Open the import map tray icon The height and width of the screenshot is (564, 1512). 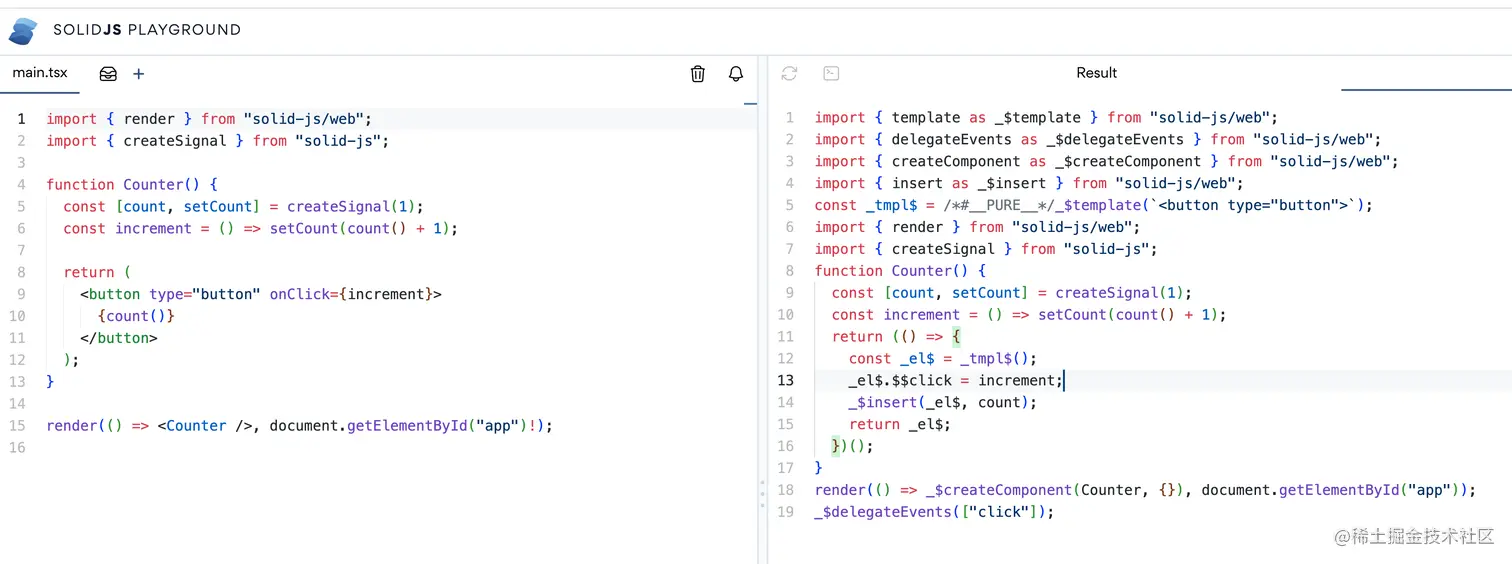tap(108, 74)
